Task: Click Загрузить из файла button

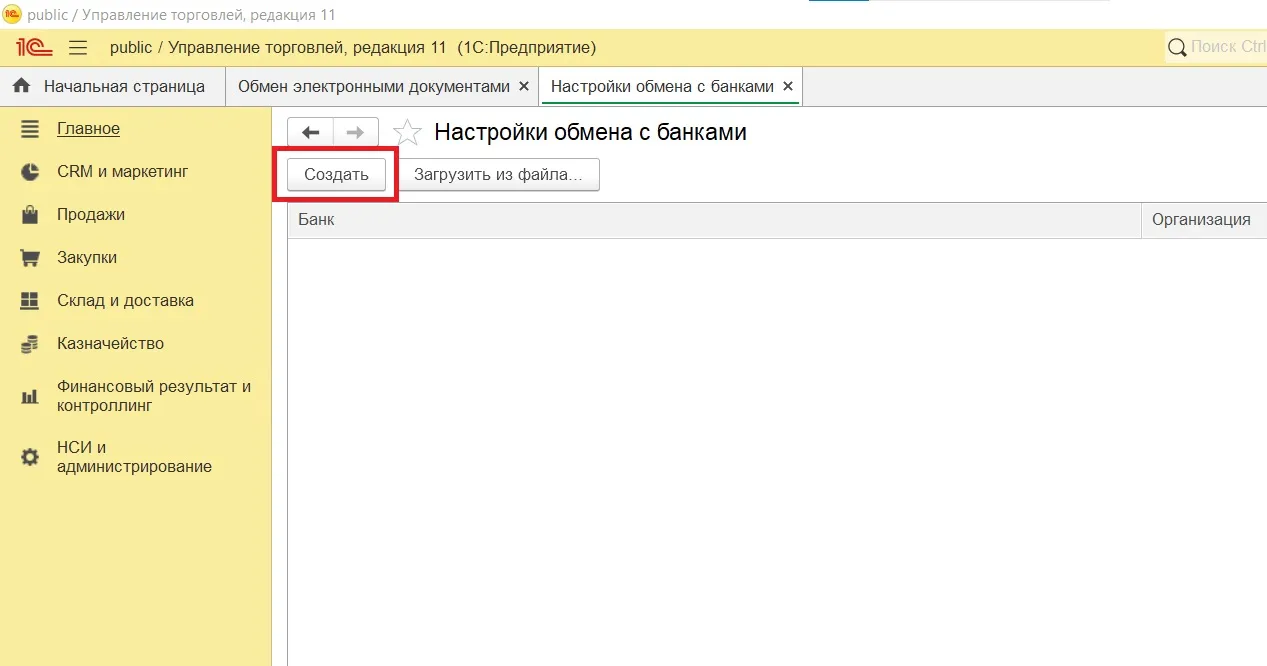Action: click(x=498, y=174)
